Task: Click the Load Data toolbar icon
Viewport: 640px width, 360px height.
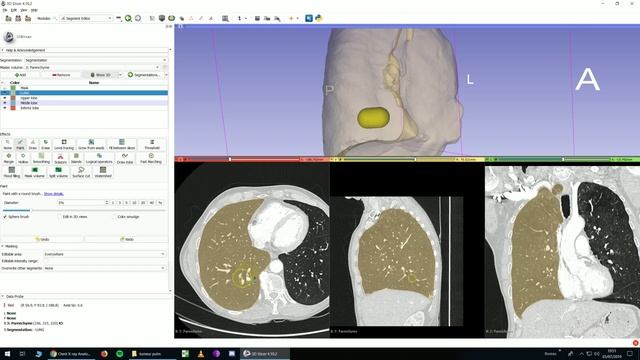Action: pos(8,18)
